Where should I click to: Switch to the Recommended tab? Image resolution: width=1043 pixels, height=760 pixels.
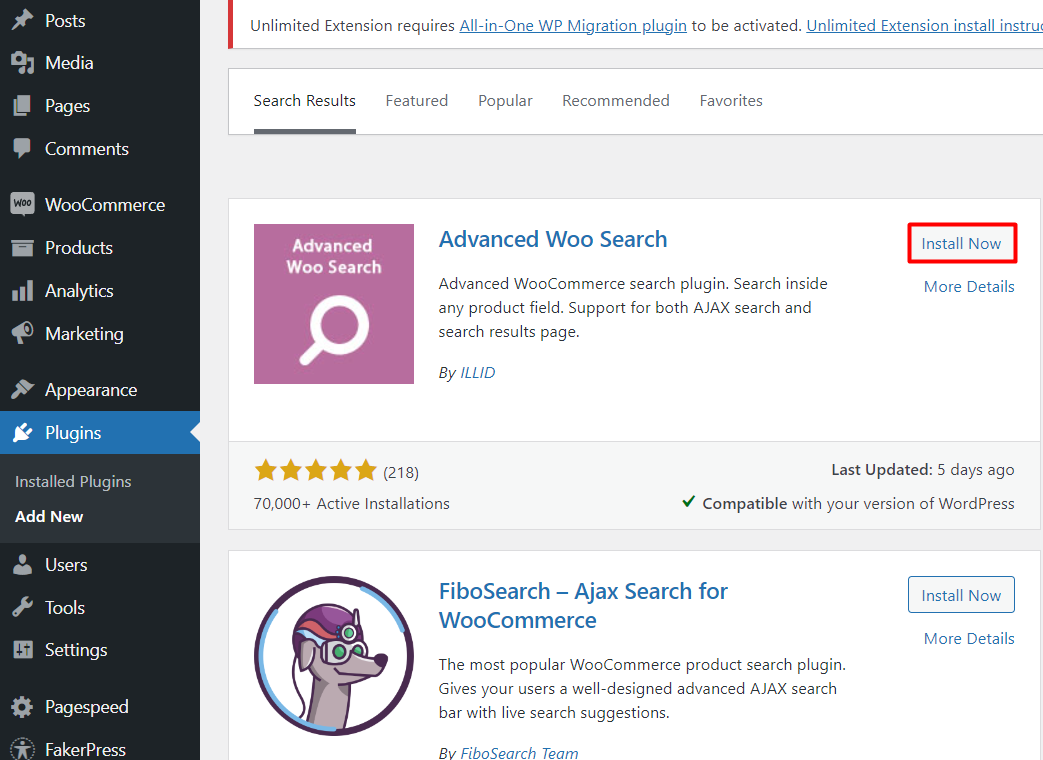(615, 101)
